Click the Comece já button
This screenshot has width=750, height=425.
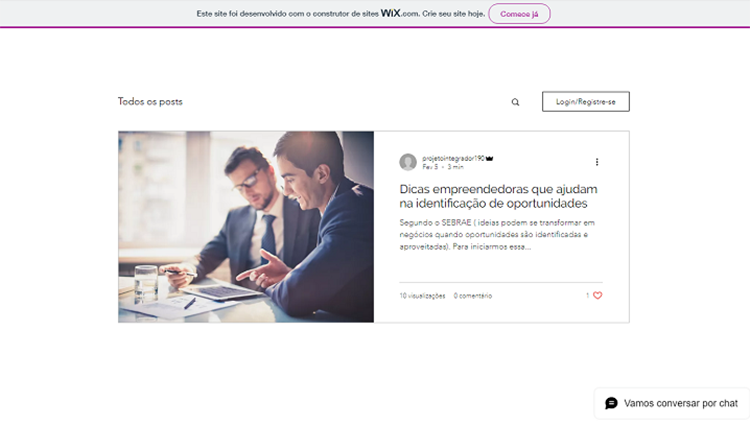coord(519,14)
